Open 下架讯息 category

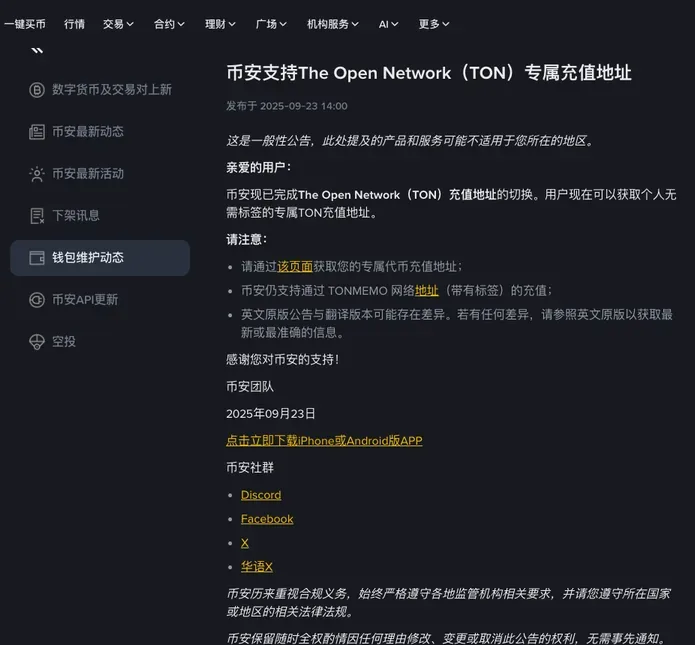click(x=100, y=216)
